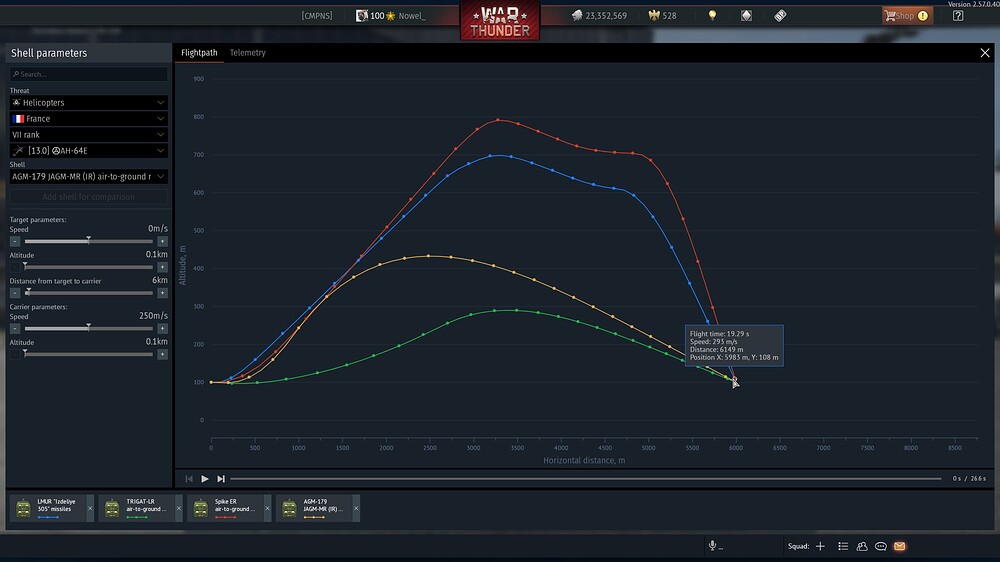Expand the AGM-179 JAGM-MR shell dropdown
The height and width of the screenshot is (562, 1000).
click(89, 177)
